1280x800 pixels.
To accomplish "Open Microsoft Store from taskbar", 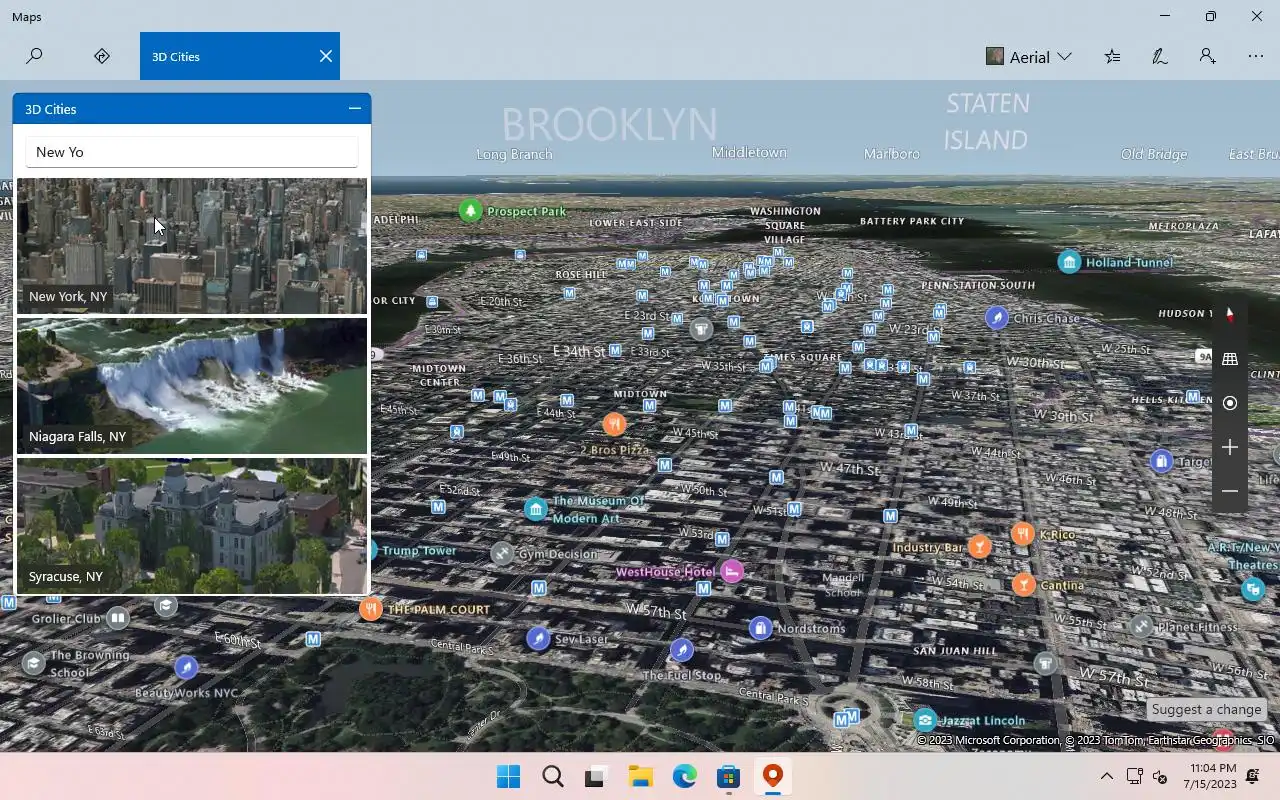I will 728,776.
